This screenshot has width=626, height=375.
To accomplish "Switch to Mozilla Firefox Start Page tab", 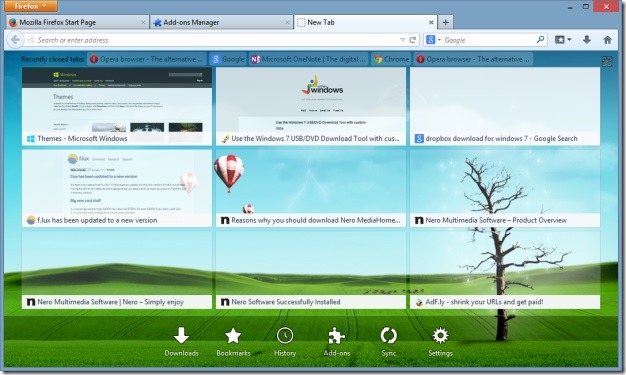I will tap(78, 22).
